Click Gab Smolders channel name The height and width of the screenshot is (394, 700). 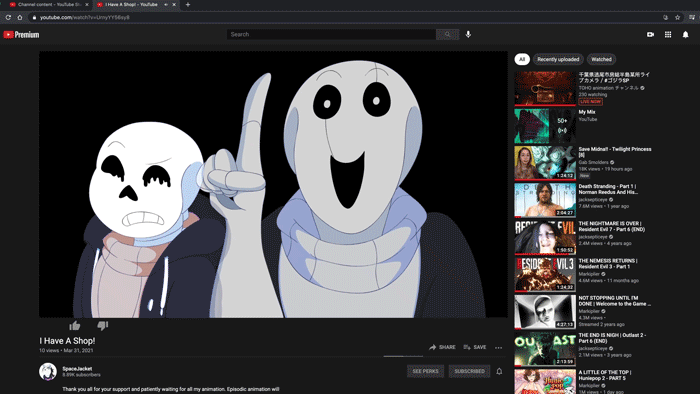(x=593, y=162)
